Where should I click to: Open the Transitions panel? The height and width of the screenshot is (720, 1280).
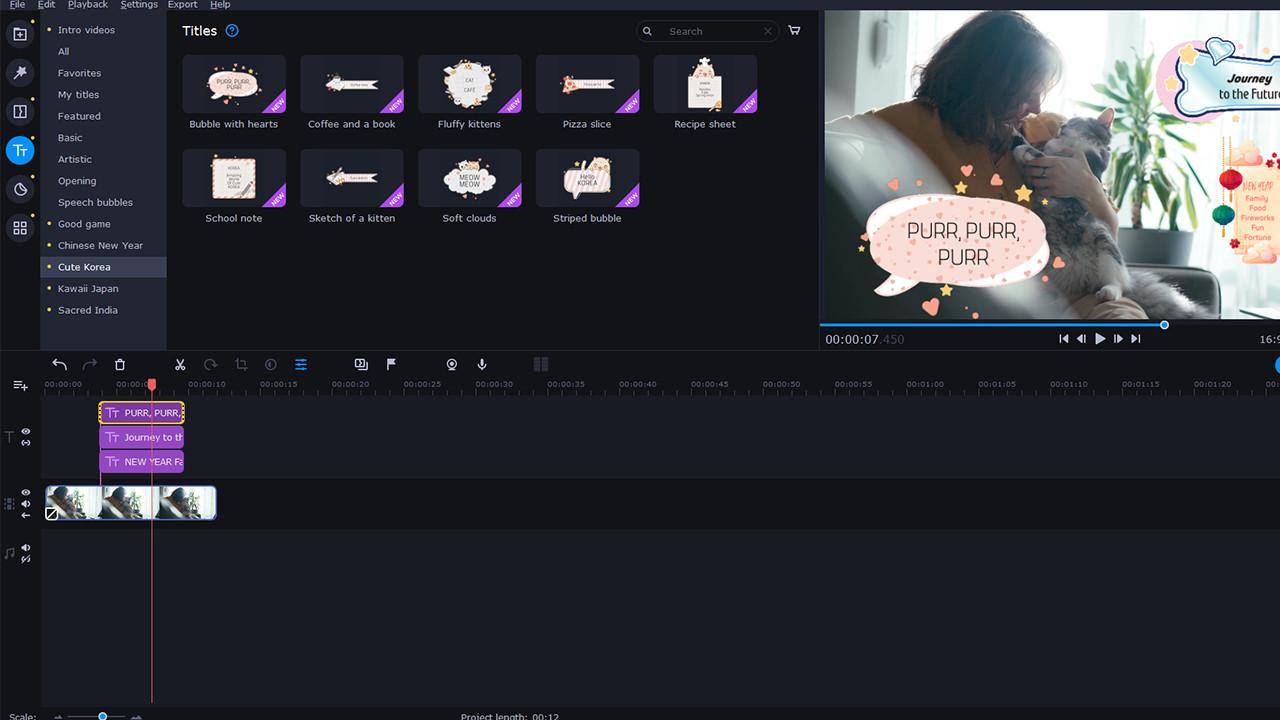coord(20,111)
